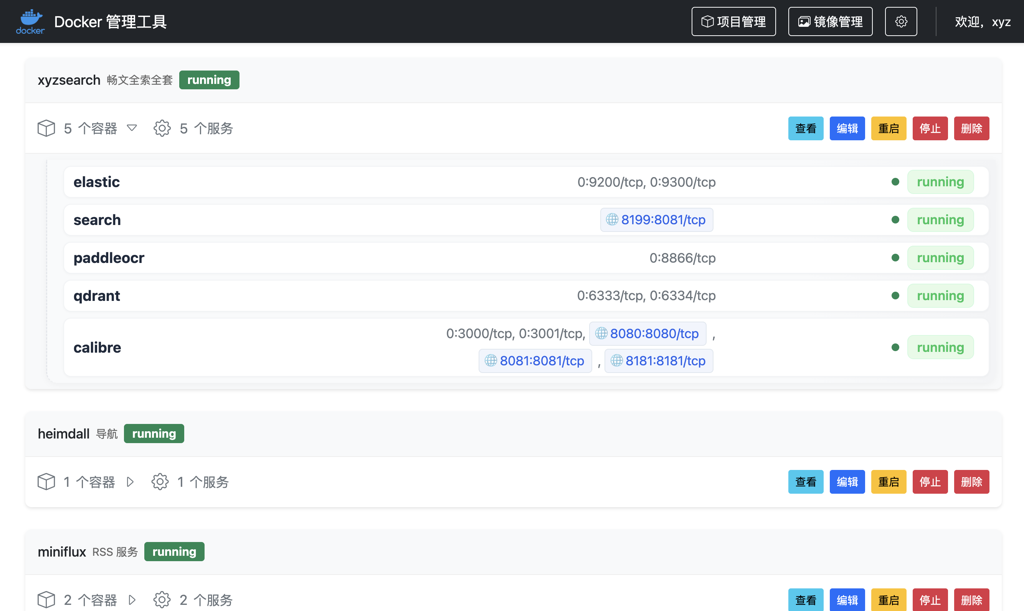The width and height of the screenshot is (1024, 611).
Task: Click 5 个服务 label for xyzsearch
Action: tap(206, 128)
